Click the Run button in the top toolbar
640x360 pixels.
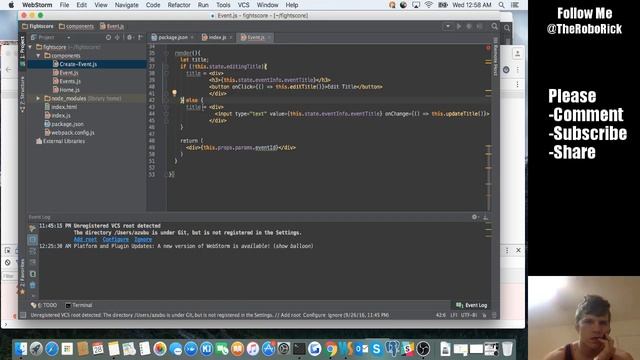[x=459, y=26]
